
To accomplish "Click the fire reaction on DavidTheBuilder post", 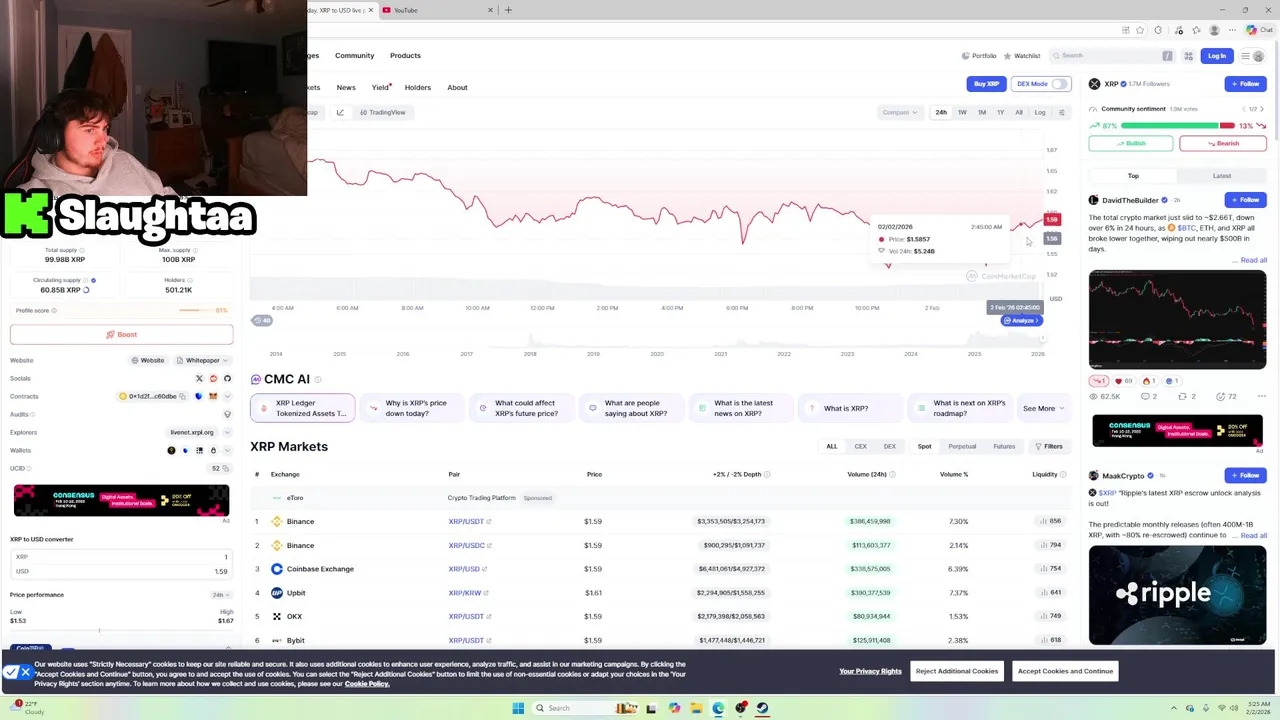I will 1148,381.
